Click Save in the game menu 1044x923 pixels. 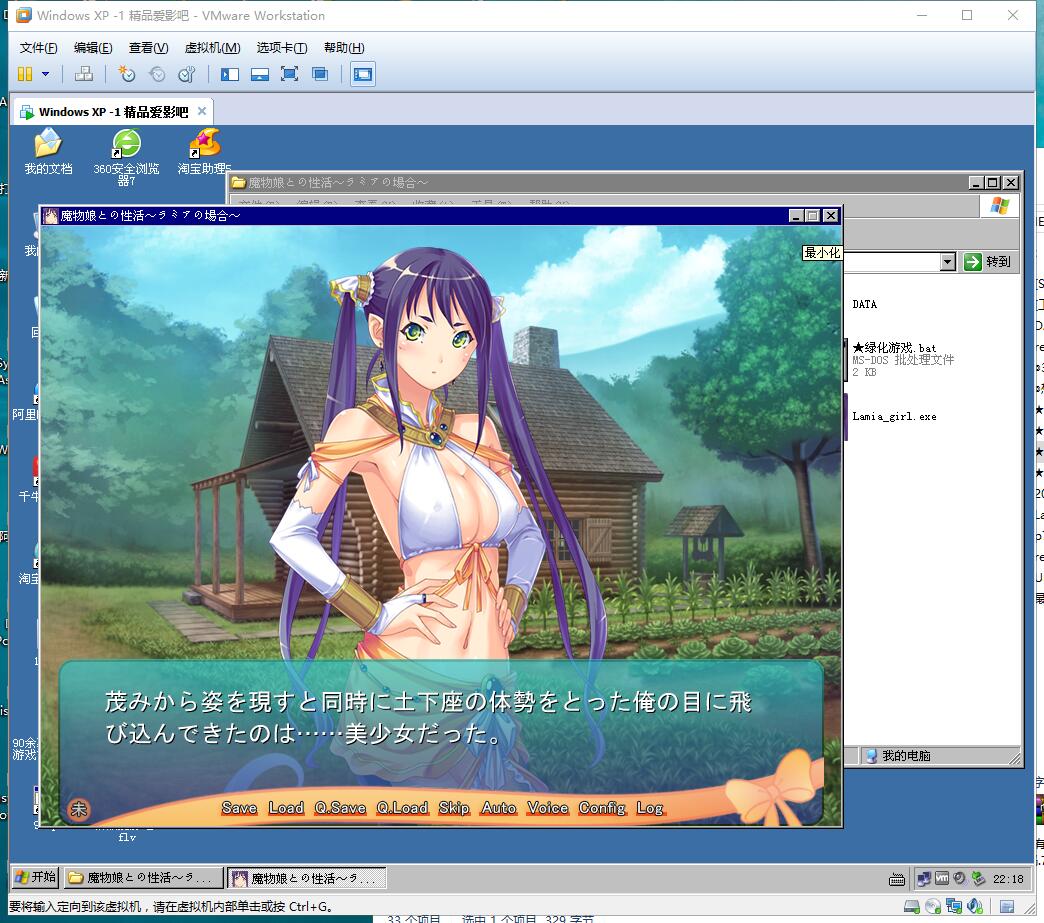click(240, 808)
